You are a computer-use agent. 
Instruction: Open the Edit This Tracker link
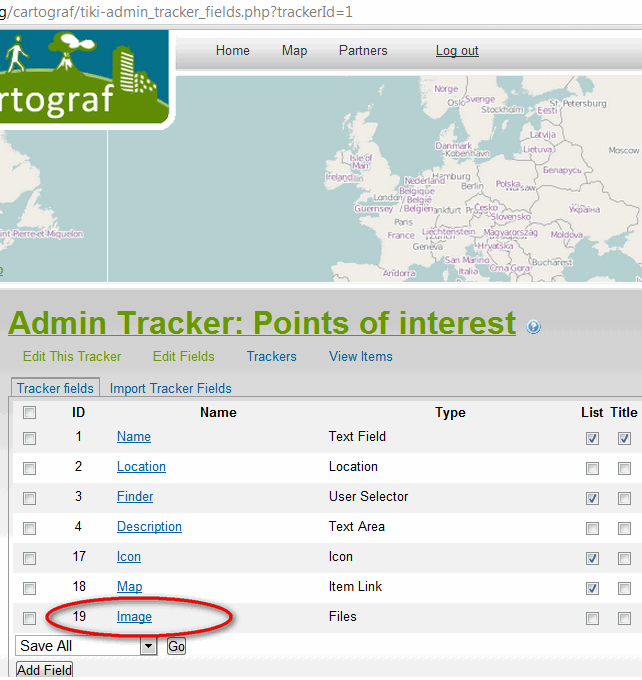[72, 356]
